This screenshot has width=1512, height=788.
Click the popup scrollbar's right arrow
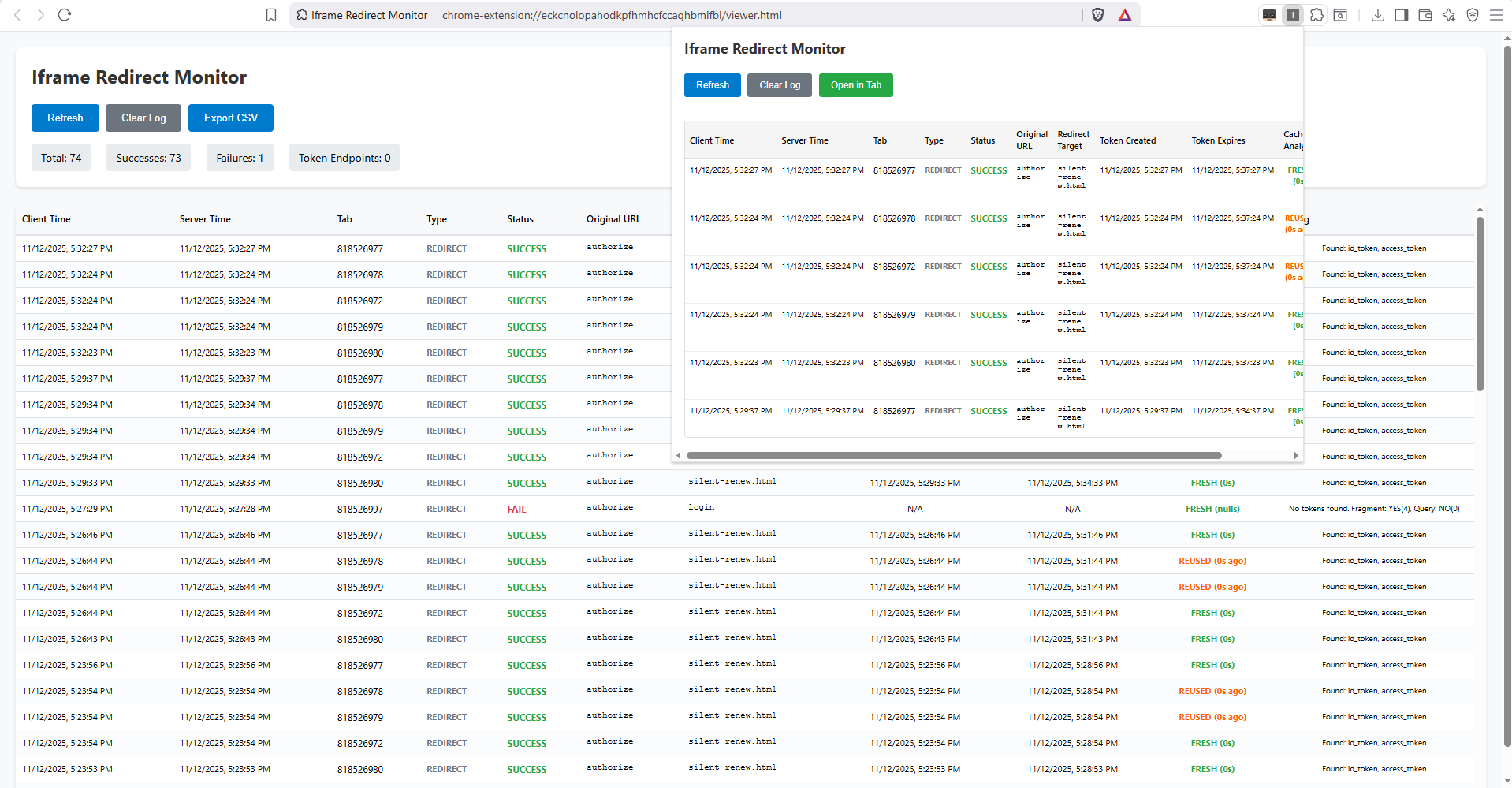[x=1296, y=455]
